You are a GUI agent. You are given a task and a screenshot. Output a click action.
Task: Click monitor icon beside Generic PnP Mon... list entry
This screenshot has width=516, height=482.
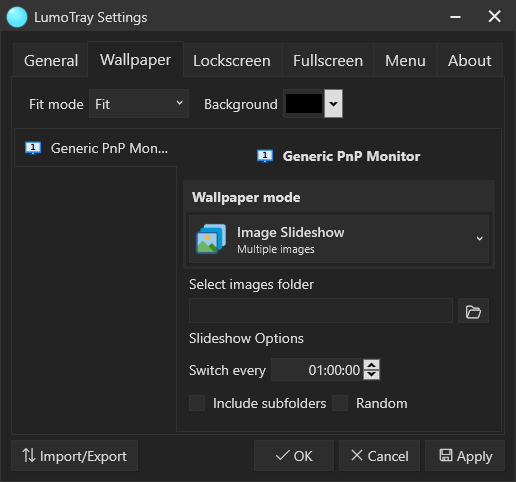(x=33, y=148)
